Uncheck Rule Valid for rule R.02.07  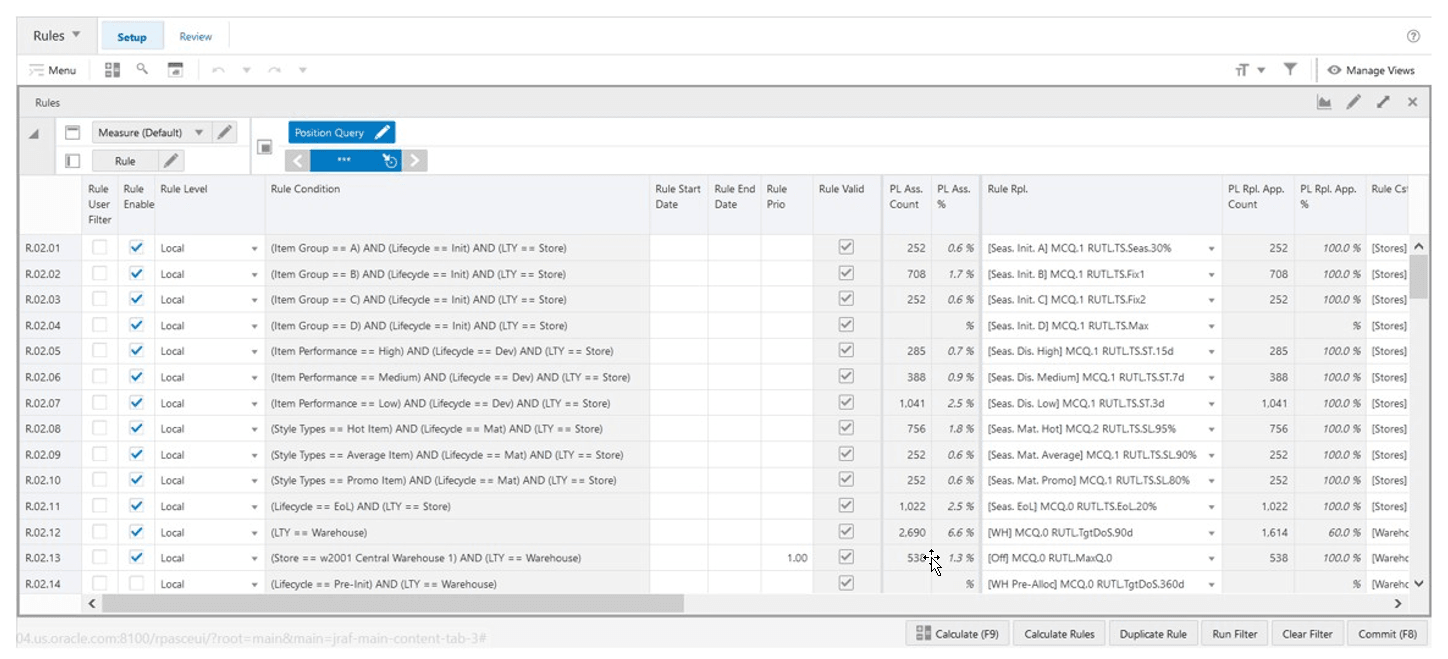point(845,403)
